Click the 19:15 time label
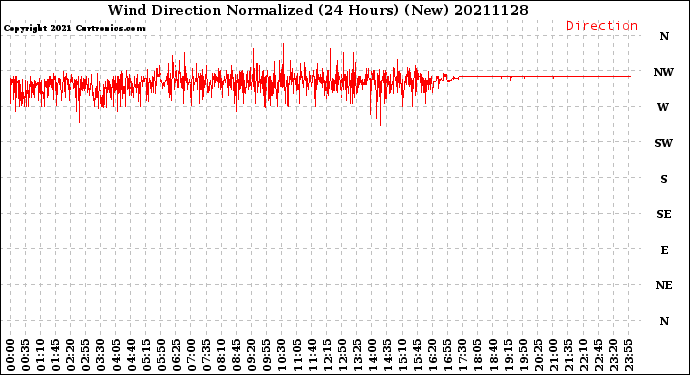Viewport: 690px width, 375px height. 508,355
